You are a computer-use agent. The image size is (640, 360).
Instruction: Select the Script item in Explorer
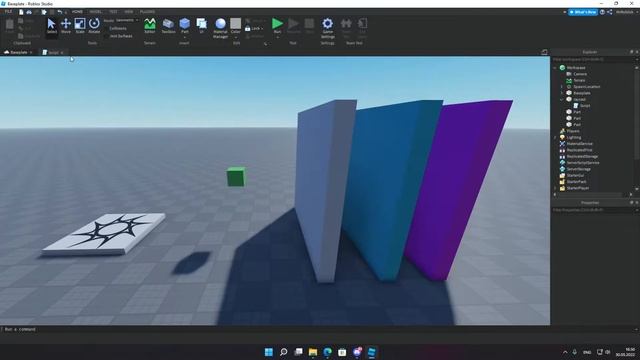click(585, 106)
